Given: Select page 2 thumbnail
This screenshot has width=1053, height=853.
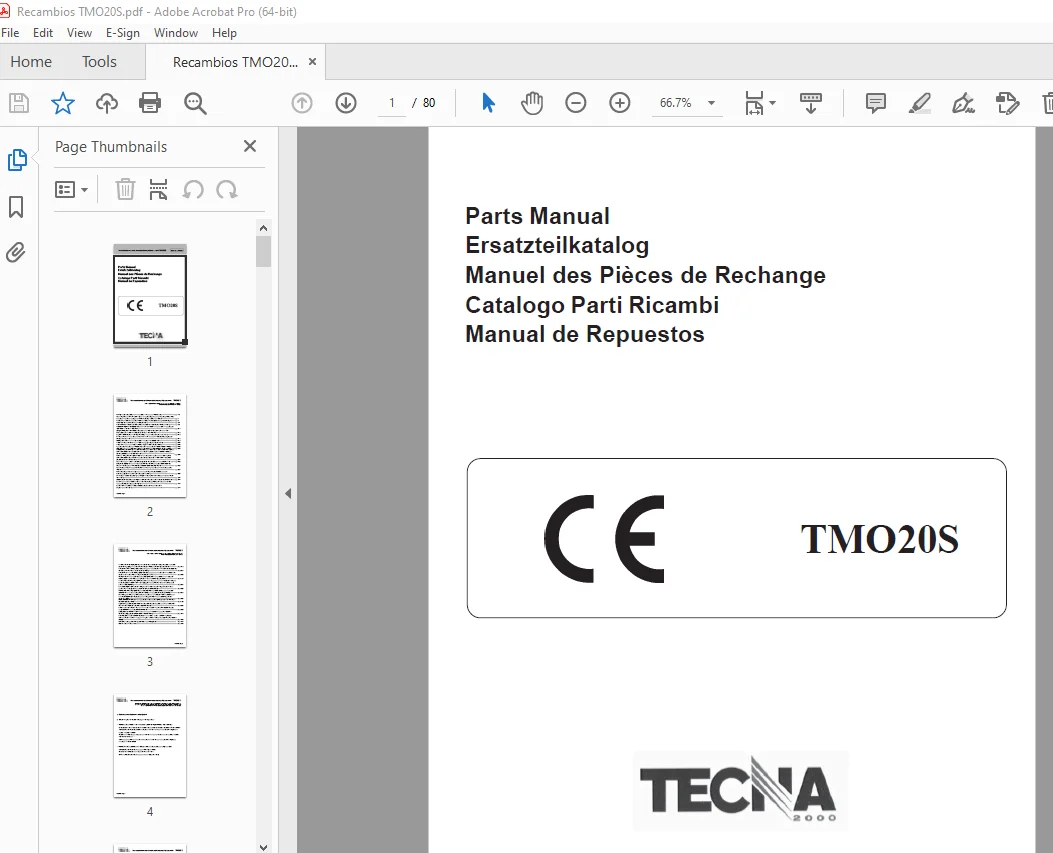Looking at the screenshot, I should pos(150,446).
